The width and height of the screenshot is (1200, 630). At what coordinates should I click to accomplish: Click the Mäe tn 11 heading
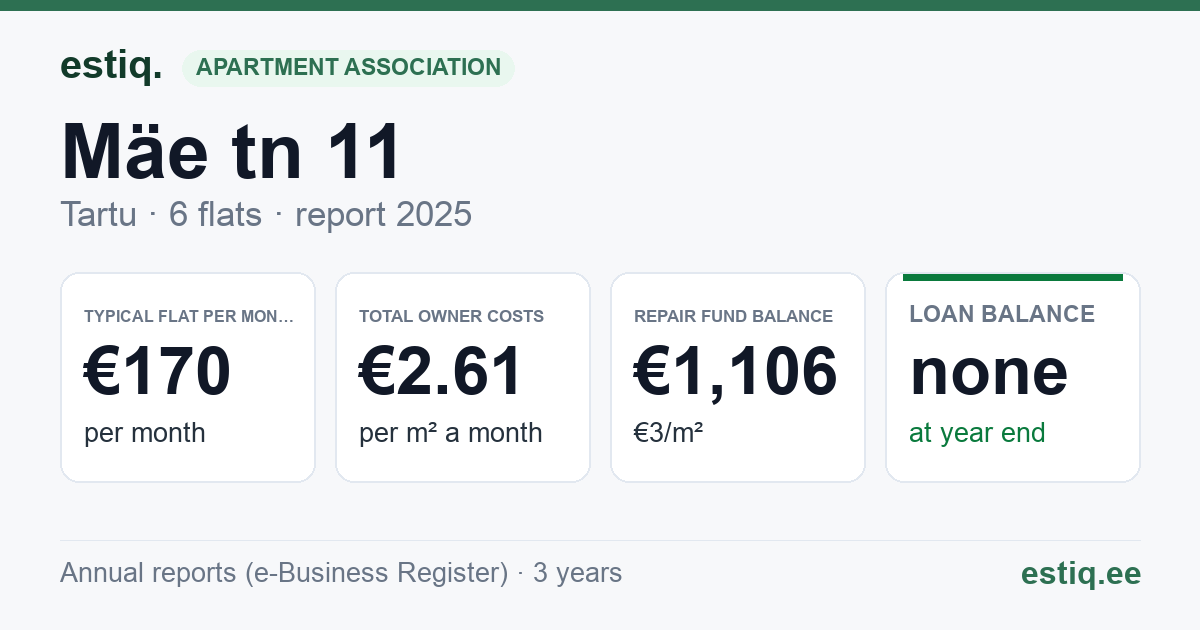pos(231,152)
